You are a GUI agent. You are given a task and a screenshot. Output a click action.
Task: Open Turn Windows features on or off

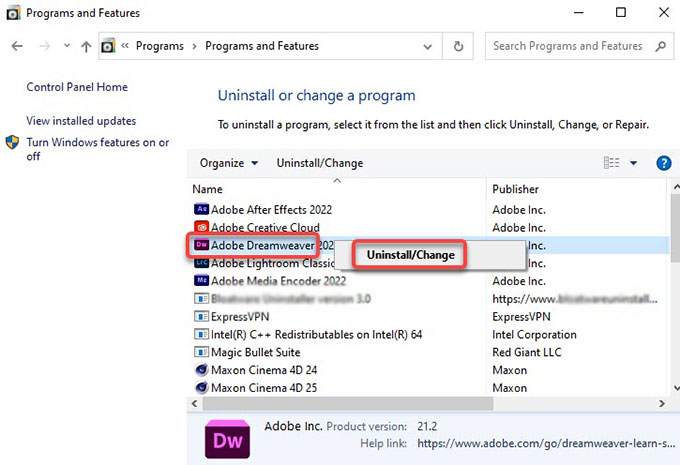(98, 149)
